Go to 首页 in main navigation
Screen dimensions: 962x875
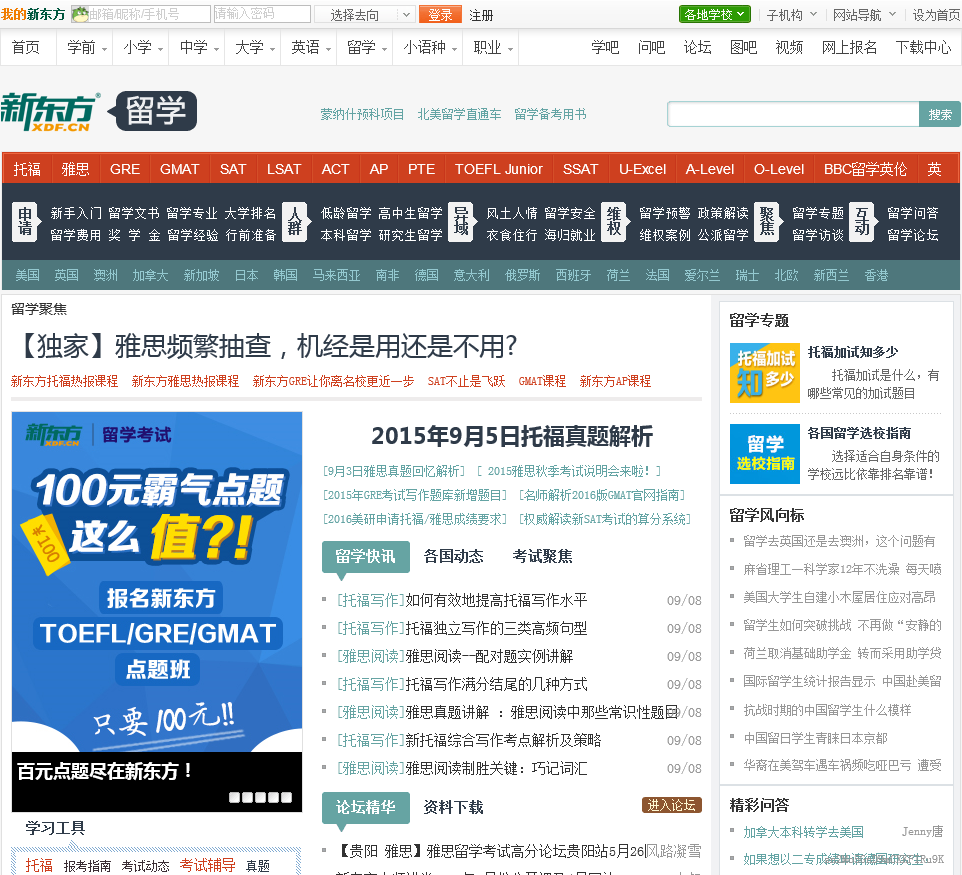pos(26,47)
